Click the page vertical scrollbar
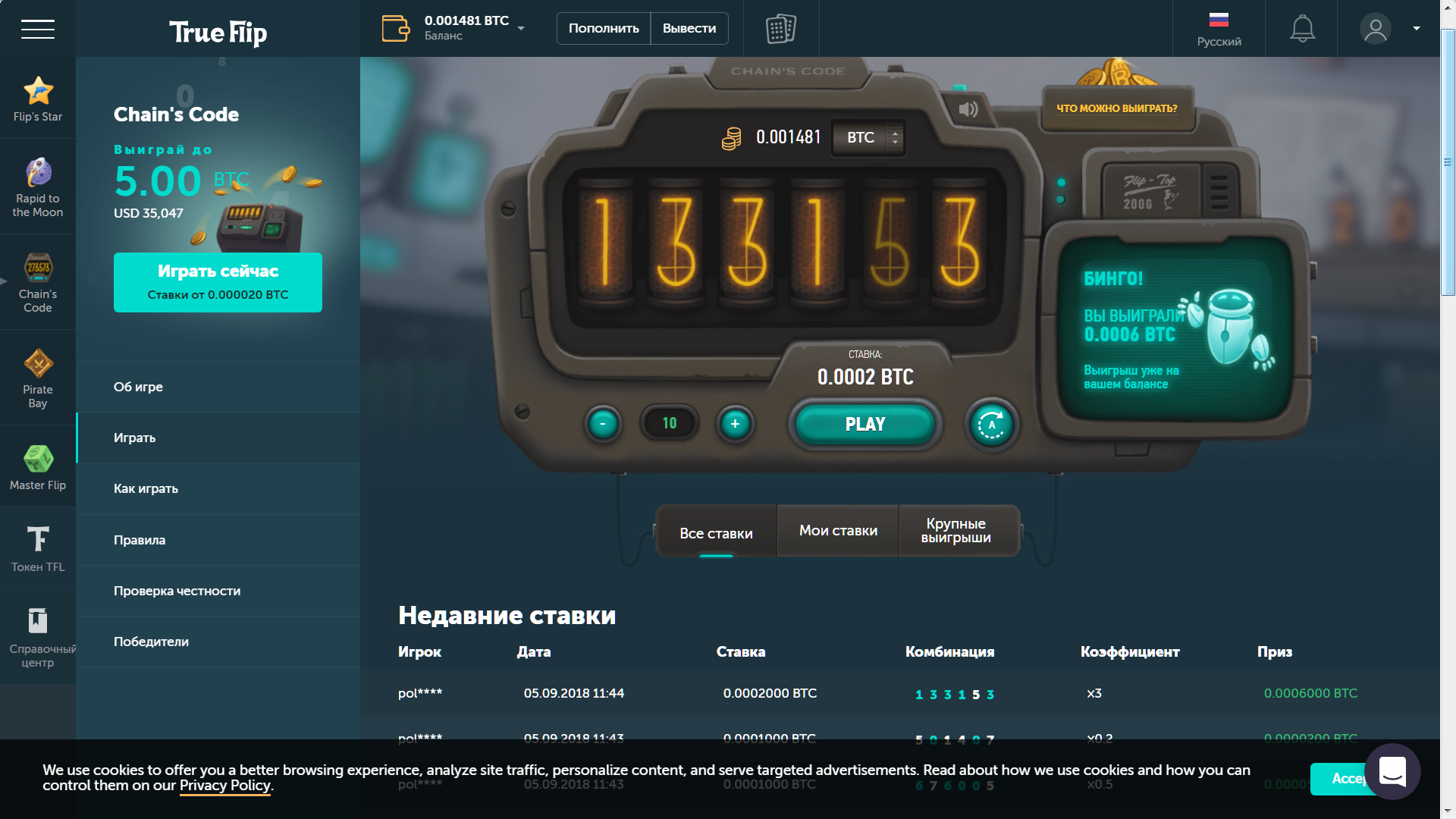This screenshot has width=1456, height=819. 1448,162
